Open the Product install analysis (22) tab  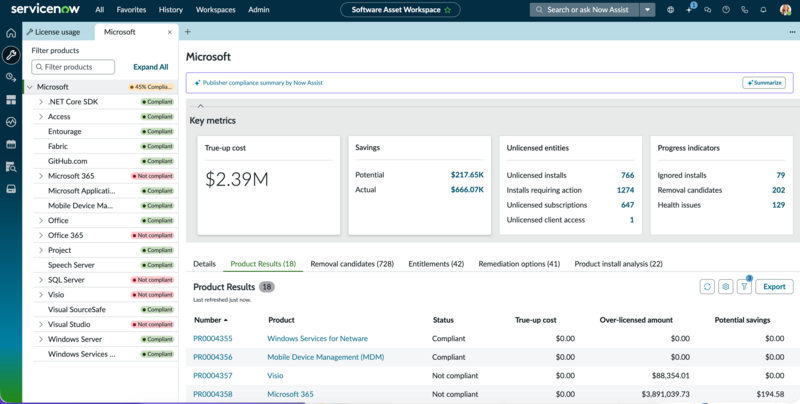(x=618, y=264)
